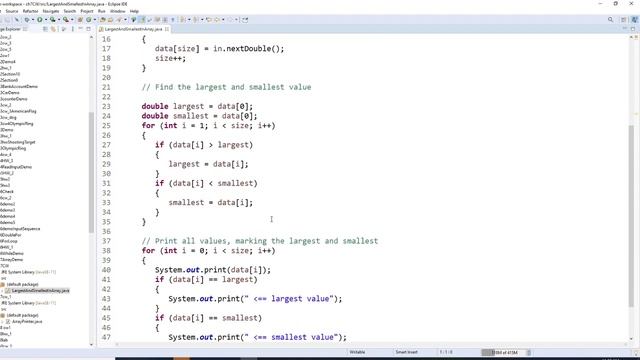Click the green Run toolbar button
This screenshot has height=360, width=640.
[40, 20]
